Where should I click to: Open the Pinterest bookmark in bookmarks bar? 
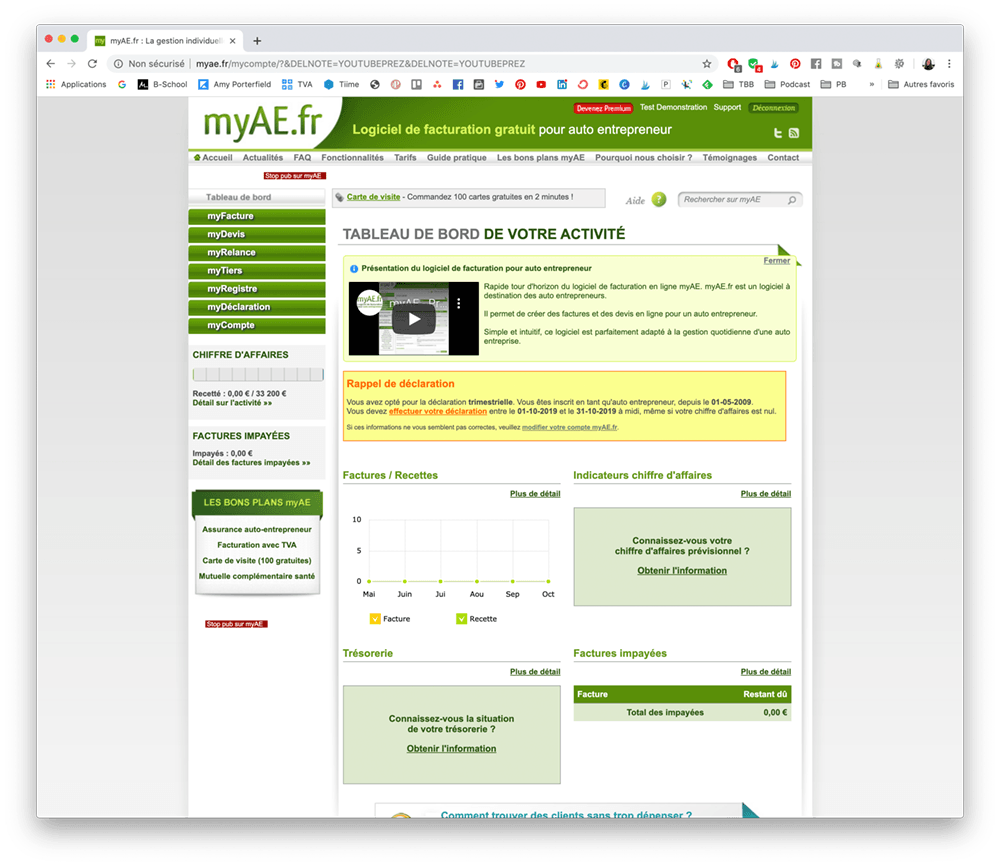pos(520,84)
